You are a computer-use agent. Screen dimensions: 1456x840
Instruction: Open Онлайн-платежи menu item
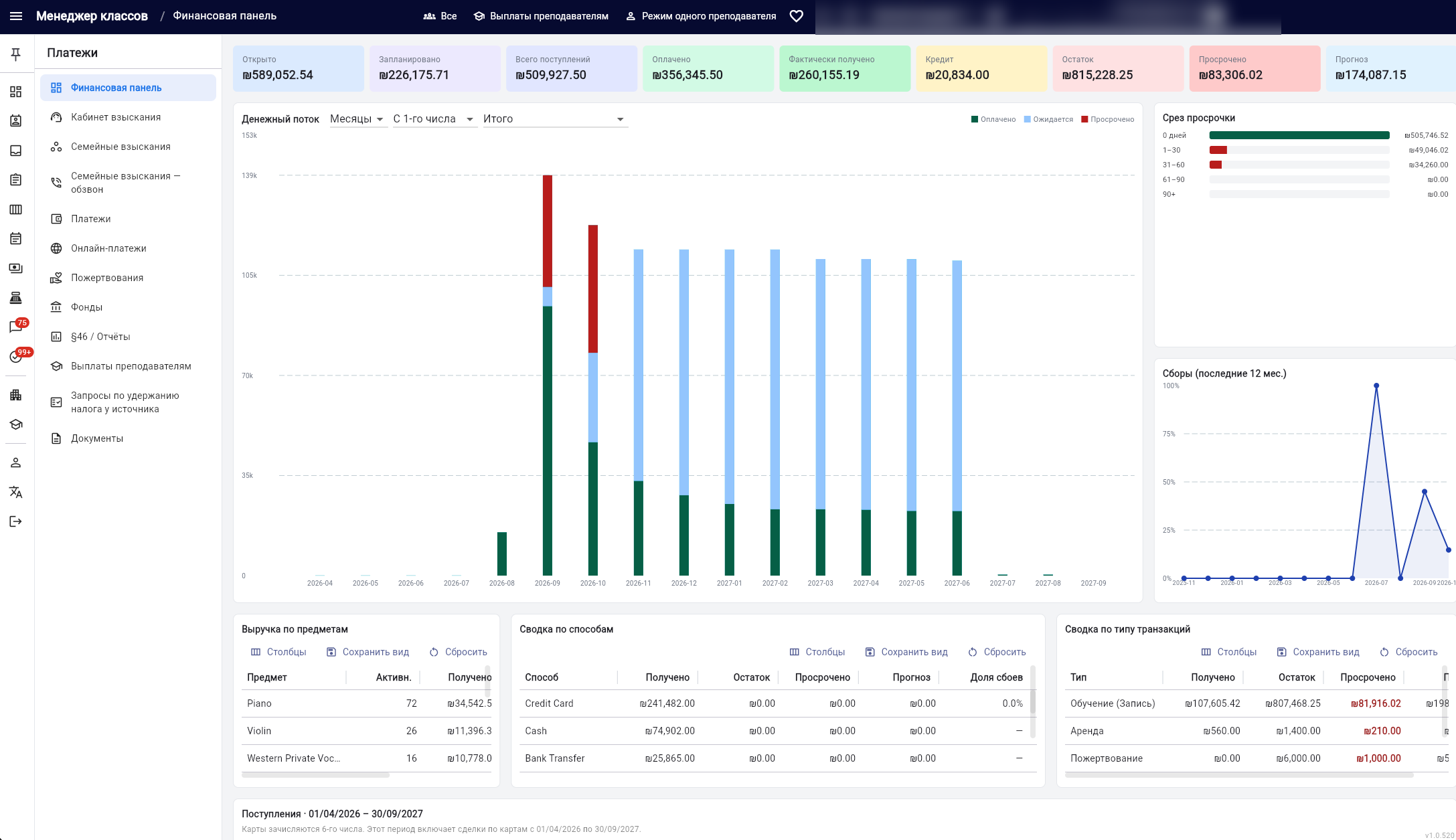tap(128, 248)
